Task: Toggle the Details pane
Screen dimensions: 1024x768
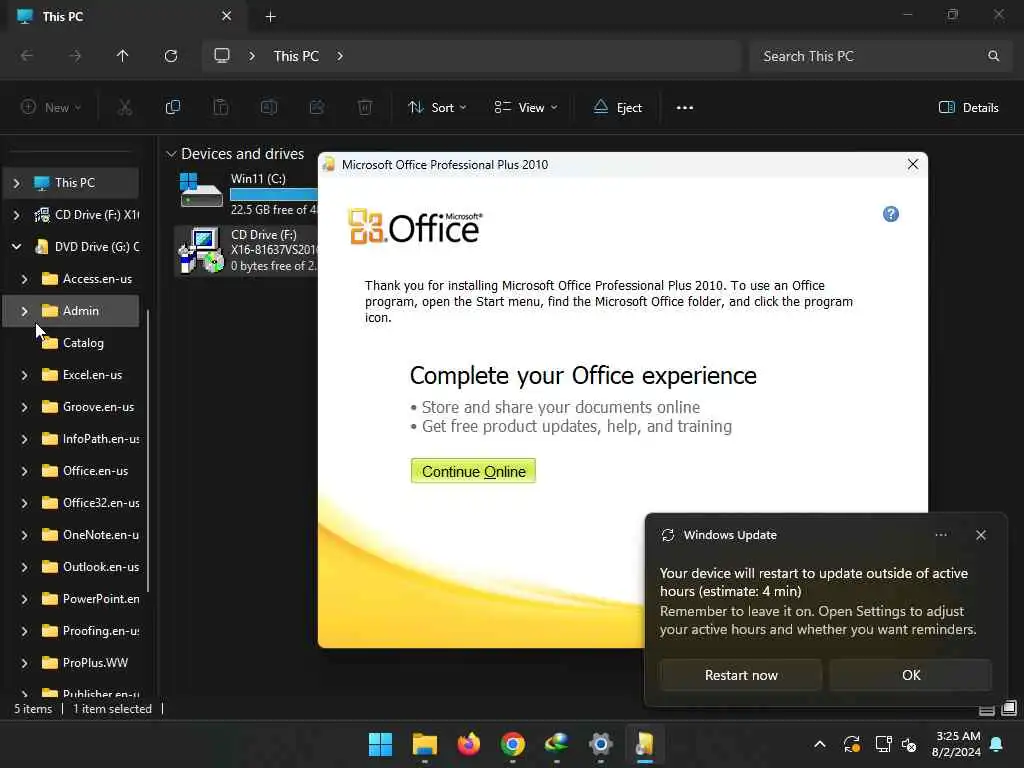Action: pyautogui.click(x=968, y=108)
